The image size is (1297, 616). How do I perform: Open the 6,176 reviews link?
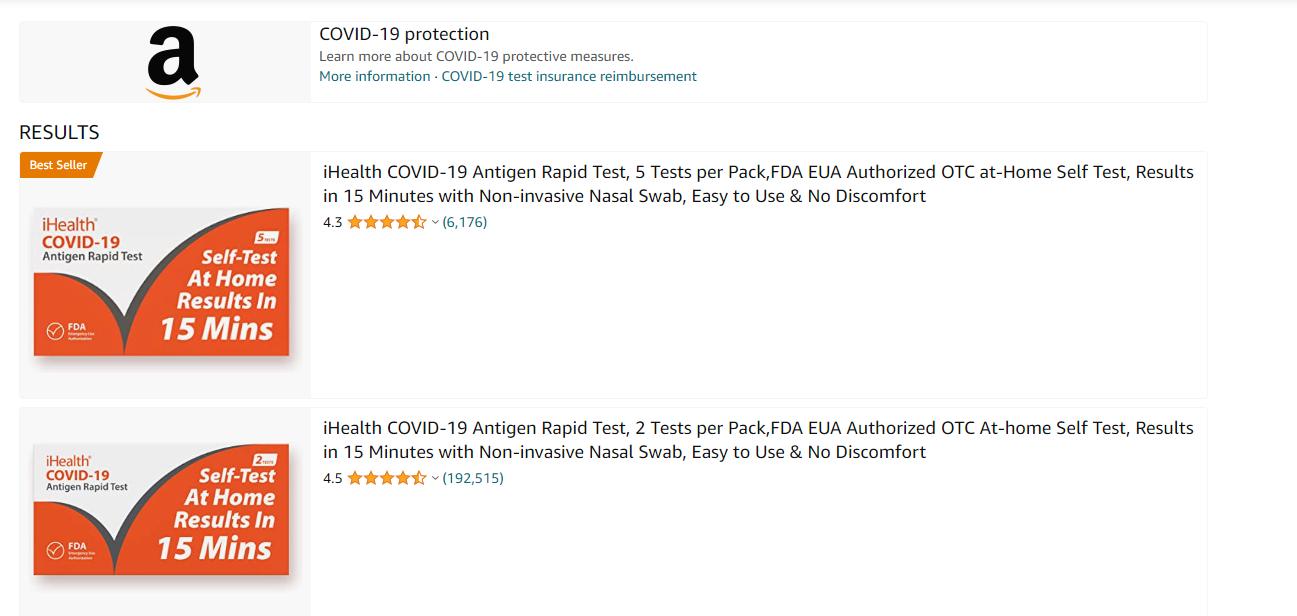point(465,222)
